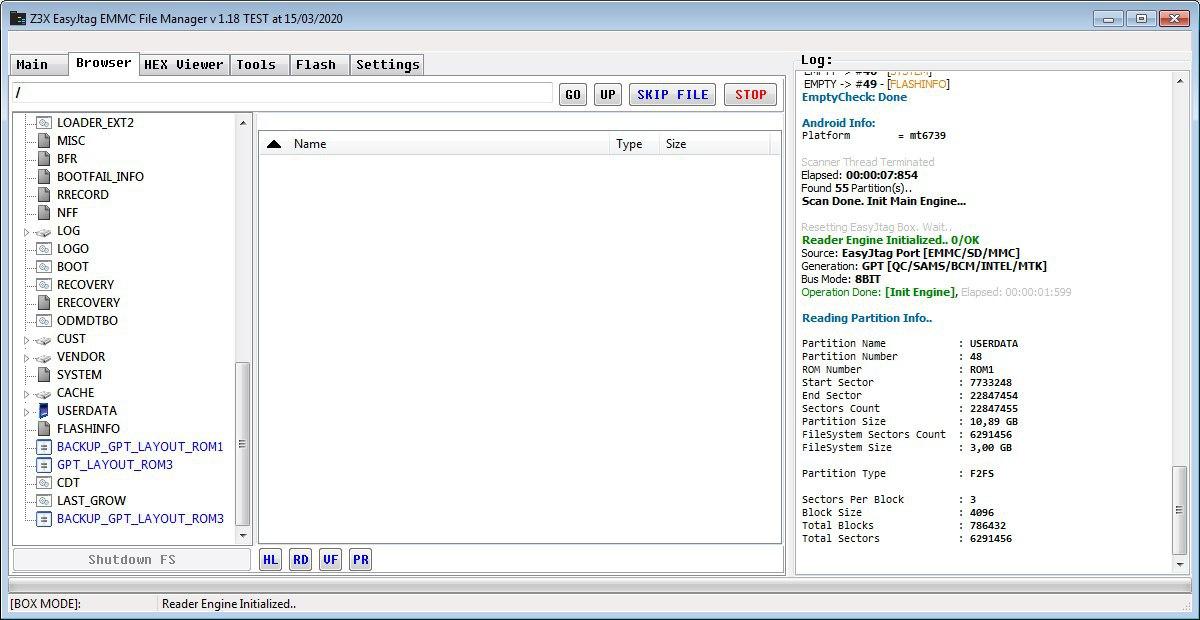Image resolution: width=1200 pixels, height=620 pixels.
Task: Open the Settings tab
Action: (388, 65)
